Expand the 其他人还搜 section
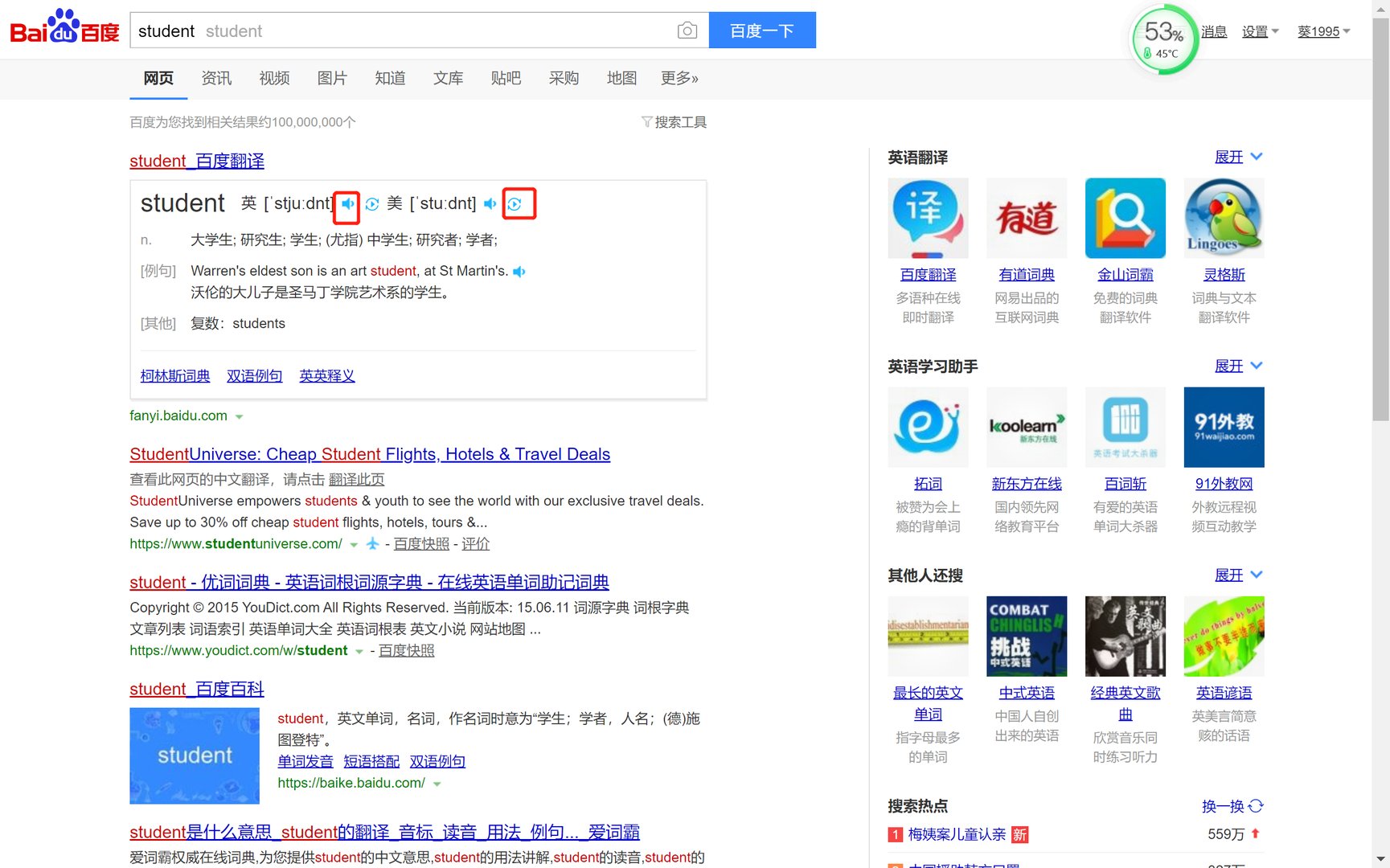Image resolution: width=1390 pixels, height=868 pixels. 1238,575
